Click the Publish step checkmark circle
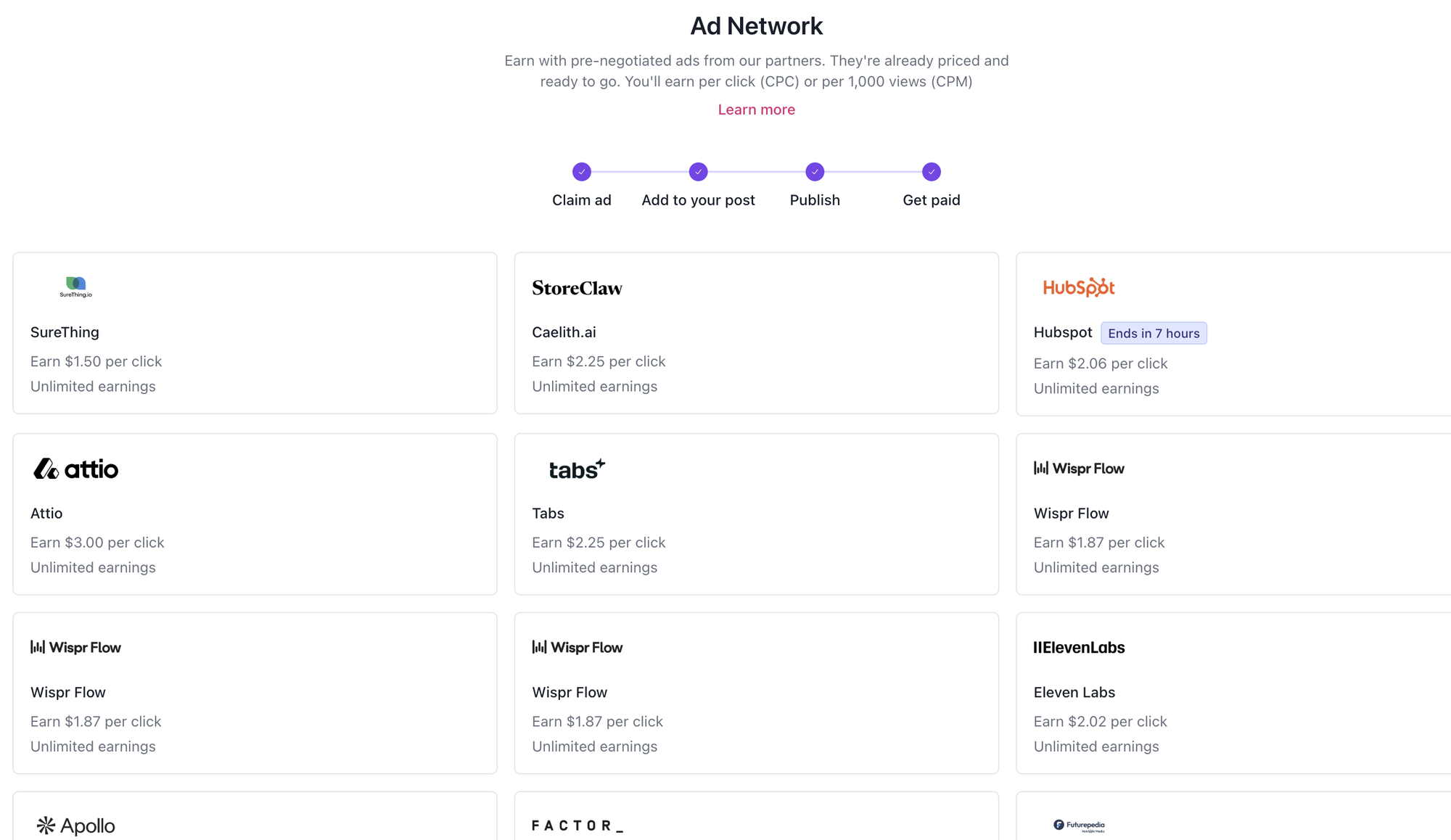 click(815, 172)
